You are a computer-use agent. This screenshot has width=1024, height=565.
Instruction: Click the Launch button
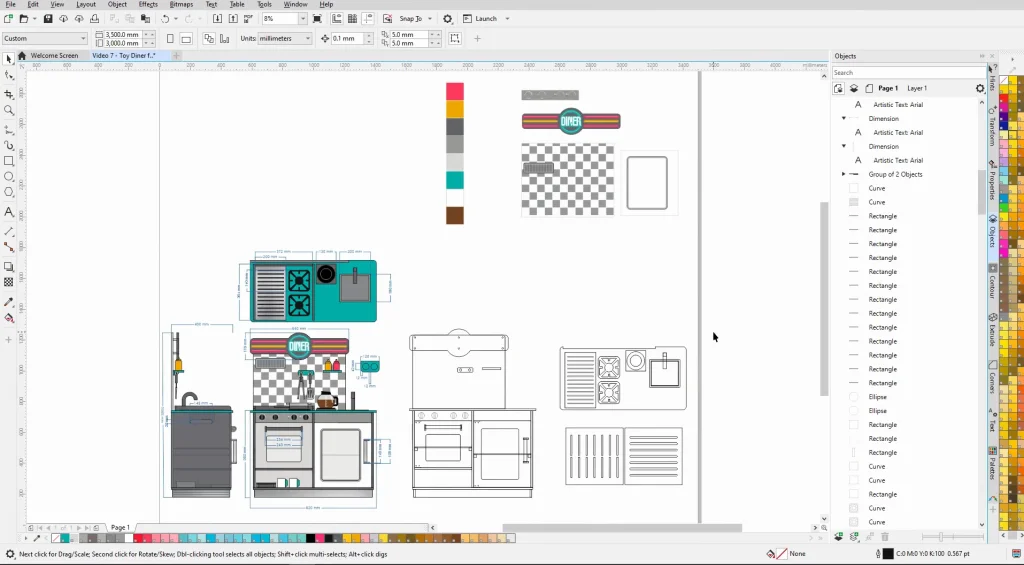[486, 19]
